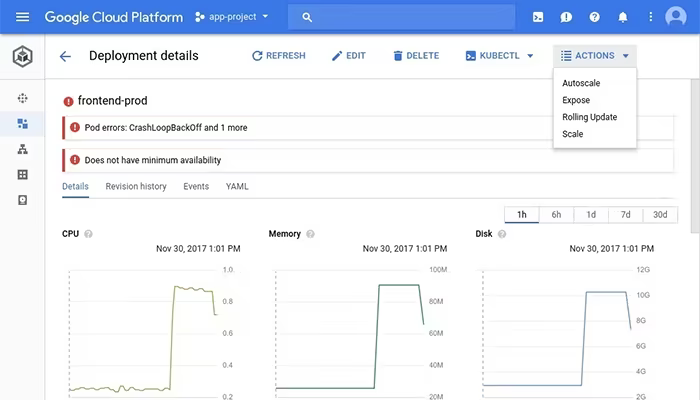Choose Rolling Update from Actions menu
Image resolution: width=700 pixels, height=400 pixels.
click(x=589, y=117)
